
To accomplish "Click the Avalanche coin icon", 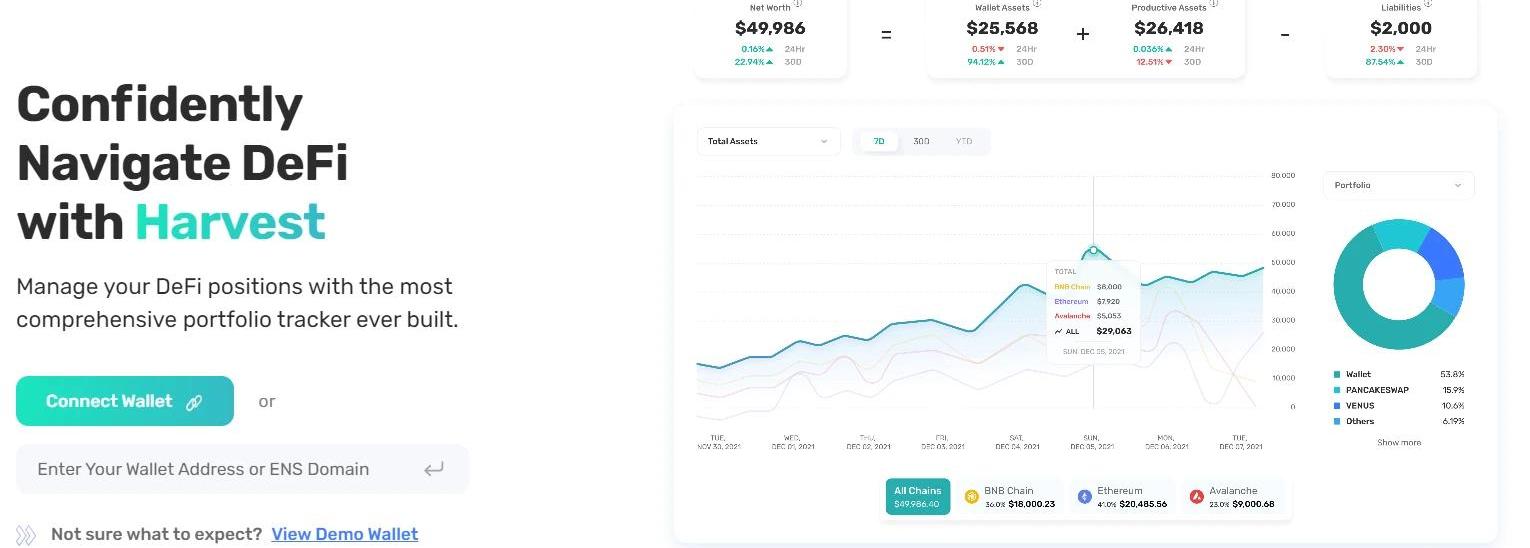I will [x=1197, y=497].
